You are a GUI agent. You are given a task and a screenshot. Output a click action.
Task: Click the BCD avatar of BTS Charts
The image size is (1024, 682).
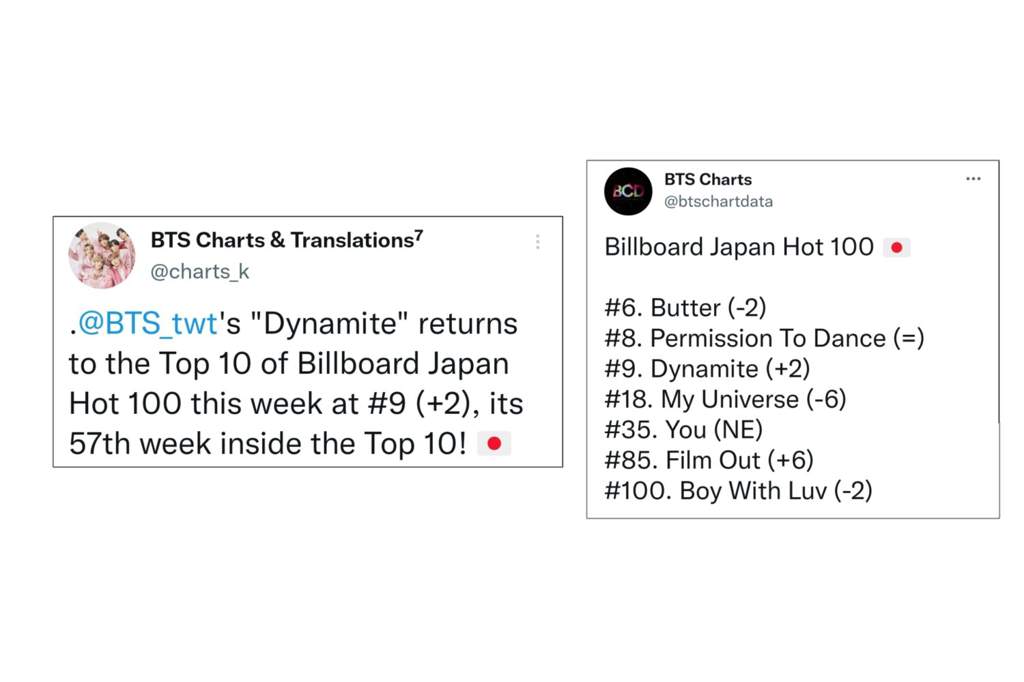point(628,191)
